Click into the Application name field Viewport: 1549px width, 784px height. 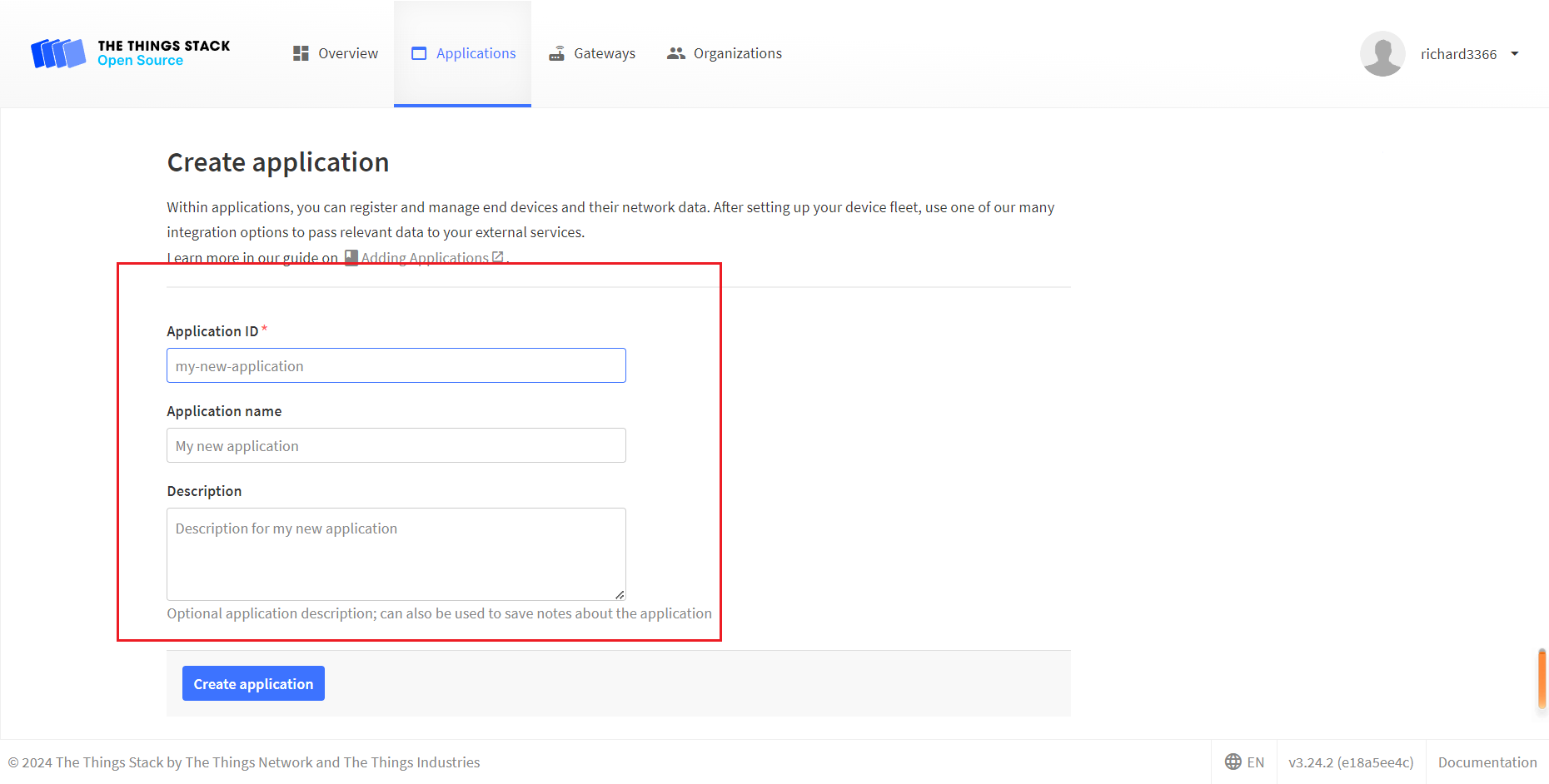point(396,446)
